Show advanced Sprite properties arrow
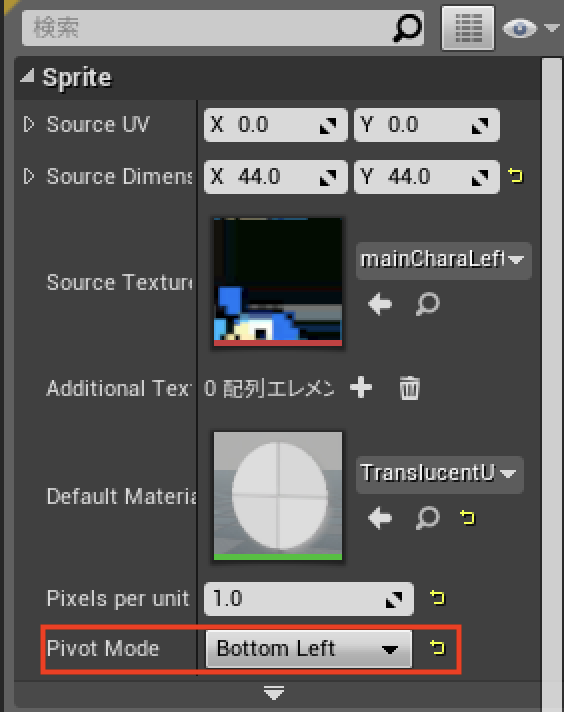Image resolution: width=564 pixels, height=712 pixels. 274,693
